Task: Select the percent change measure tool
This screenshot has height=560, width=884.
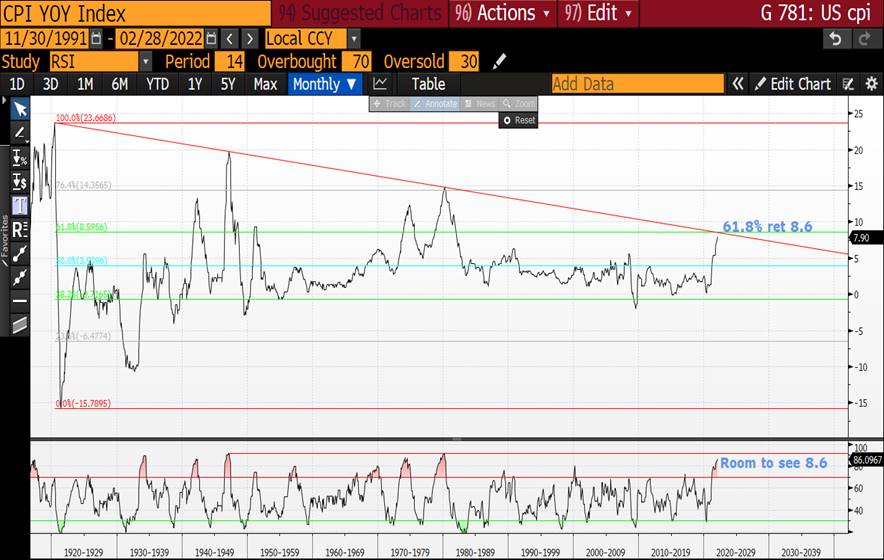Action: click(x=19, y=158)
